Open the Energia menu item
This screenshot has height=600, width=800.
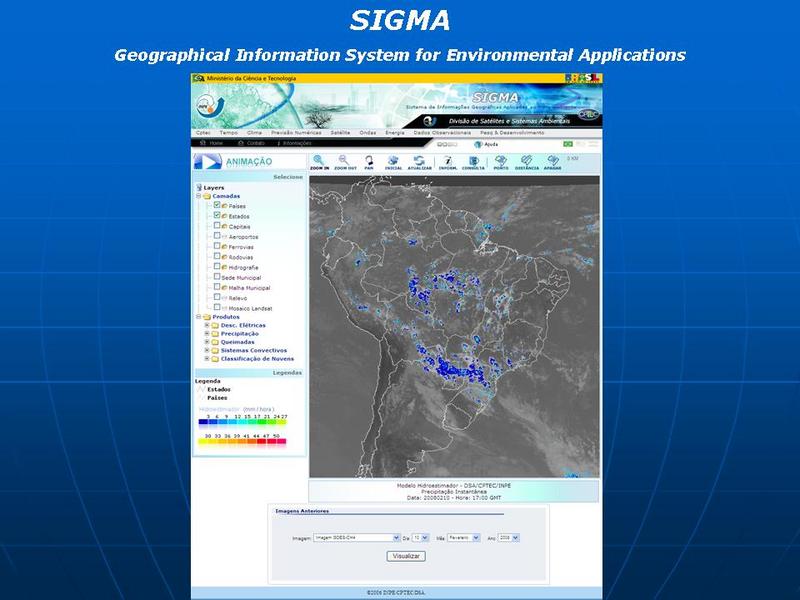[394, 133]
